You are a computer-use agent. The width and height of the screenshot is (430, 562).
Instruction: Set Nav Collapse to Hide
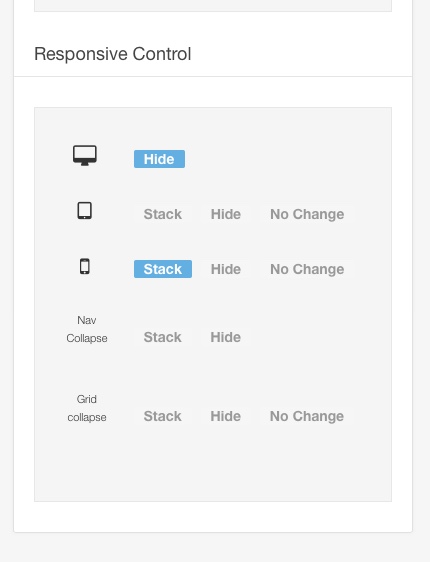point(226,337)
